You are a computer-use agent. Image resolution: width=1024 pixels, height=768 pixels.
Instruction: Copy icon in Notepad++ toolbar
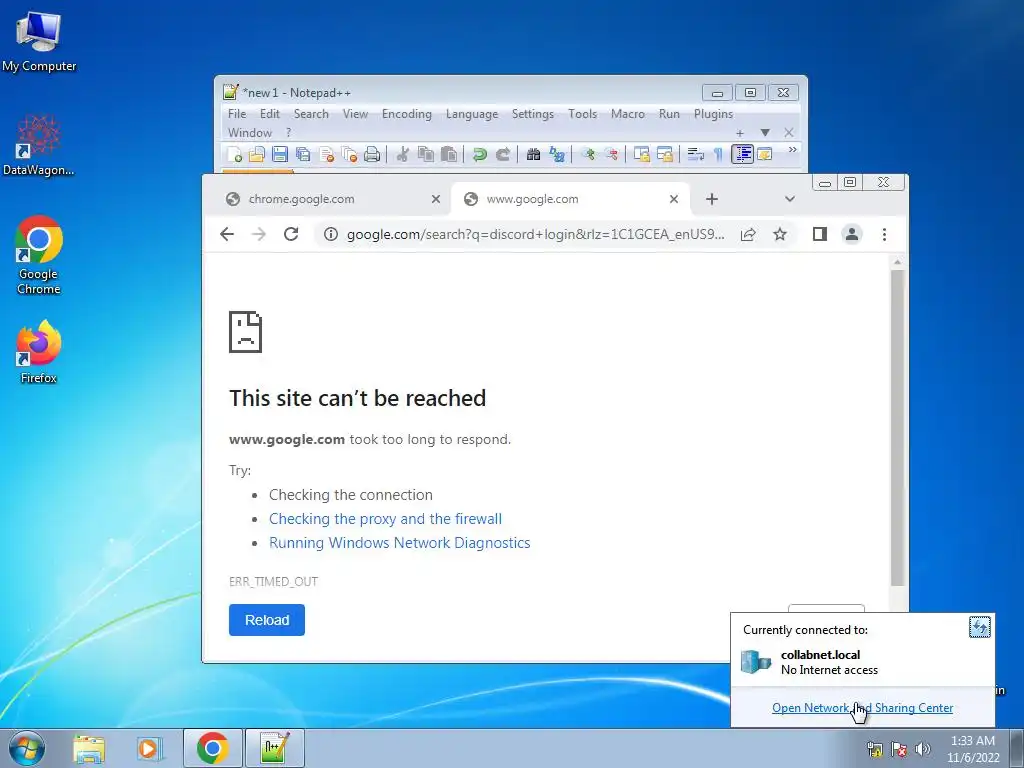coord(426,154)
